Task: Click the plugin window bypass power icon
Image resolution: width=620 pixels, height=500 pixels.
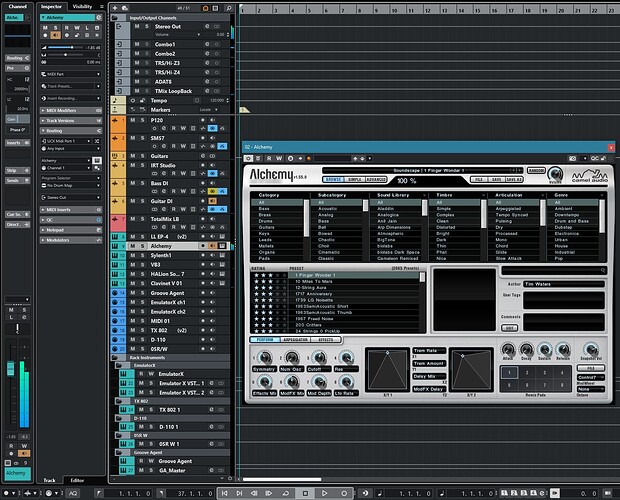Action: (x=248, y=158)
